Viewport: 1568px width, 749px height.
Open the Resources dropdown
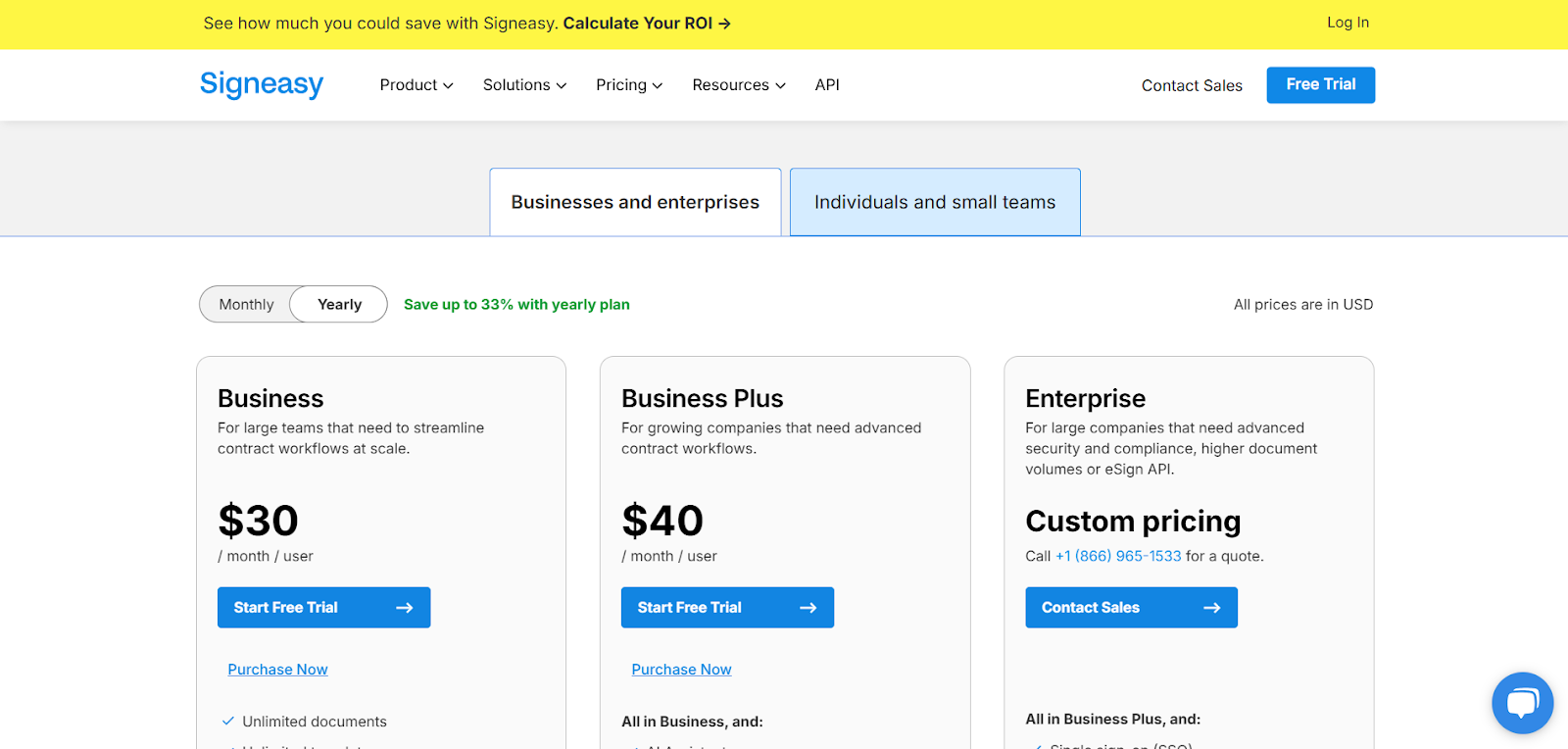point(739,85)
